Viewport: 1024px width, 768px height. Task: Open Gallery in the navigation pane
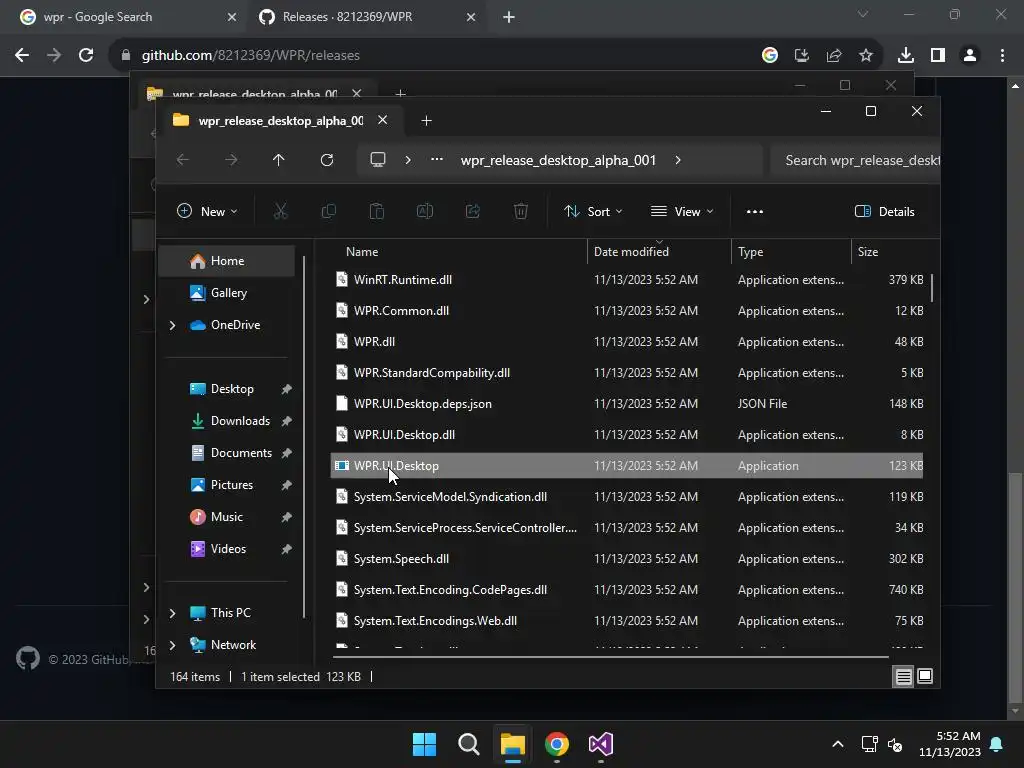pyautogui.click(x=227, y=293)
